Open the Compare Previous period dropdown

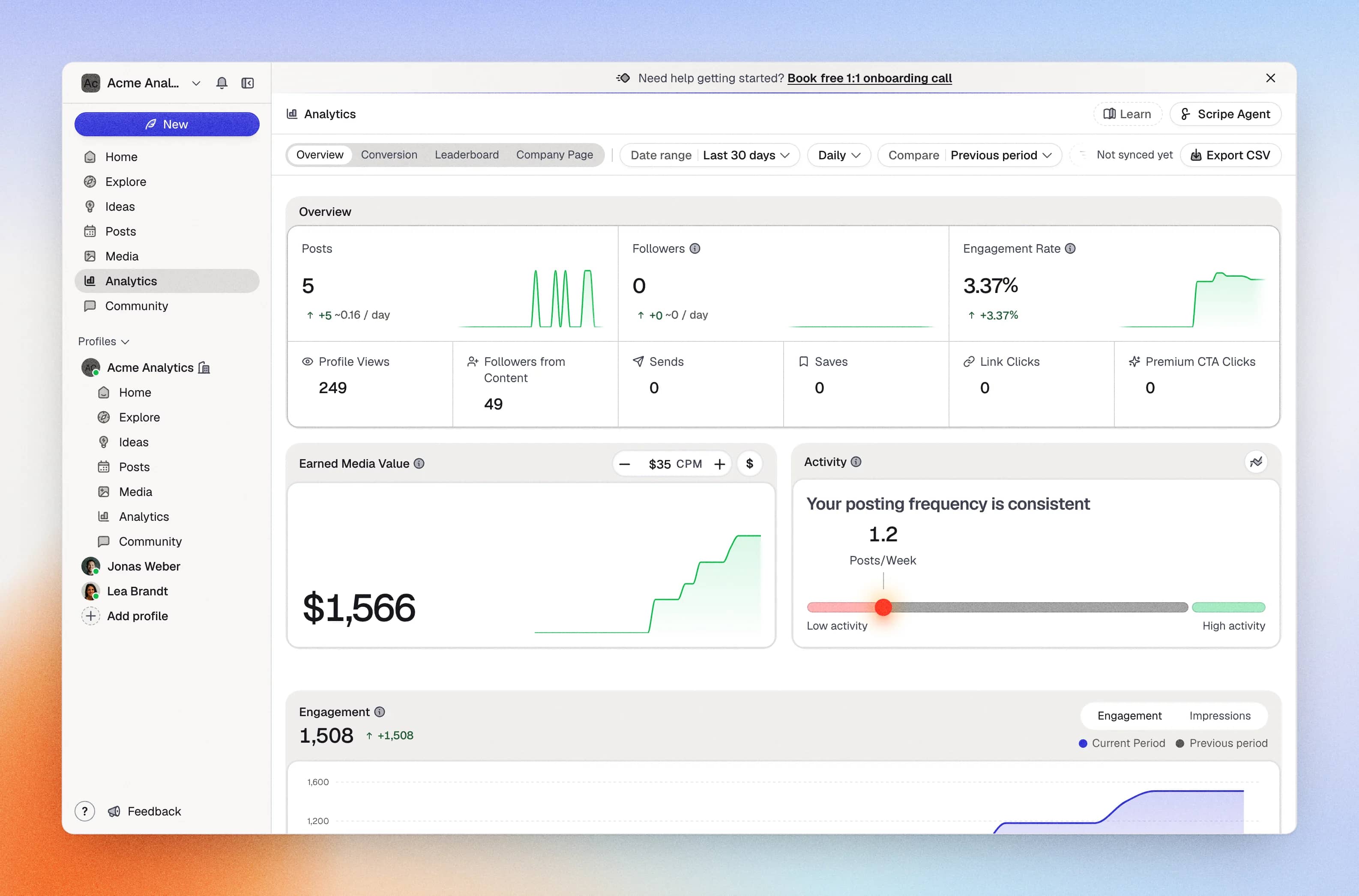pos(969,155)
